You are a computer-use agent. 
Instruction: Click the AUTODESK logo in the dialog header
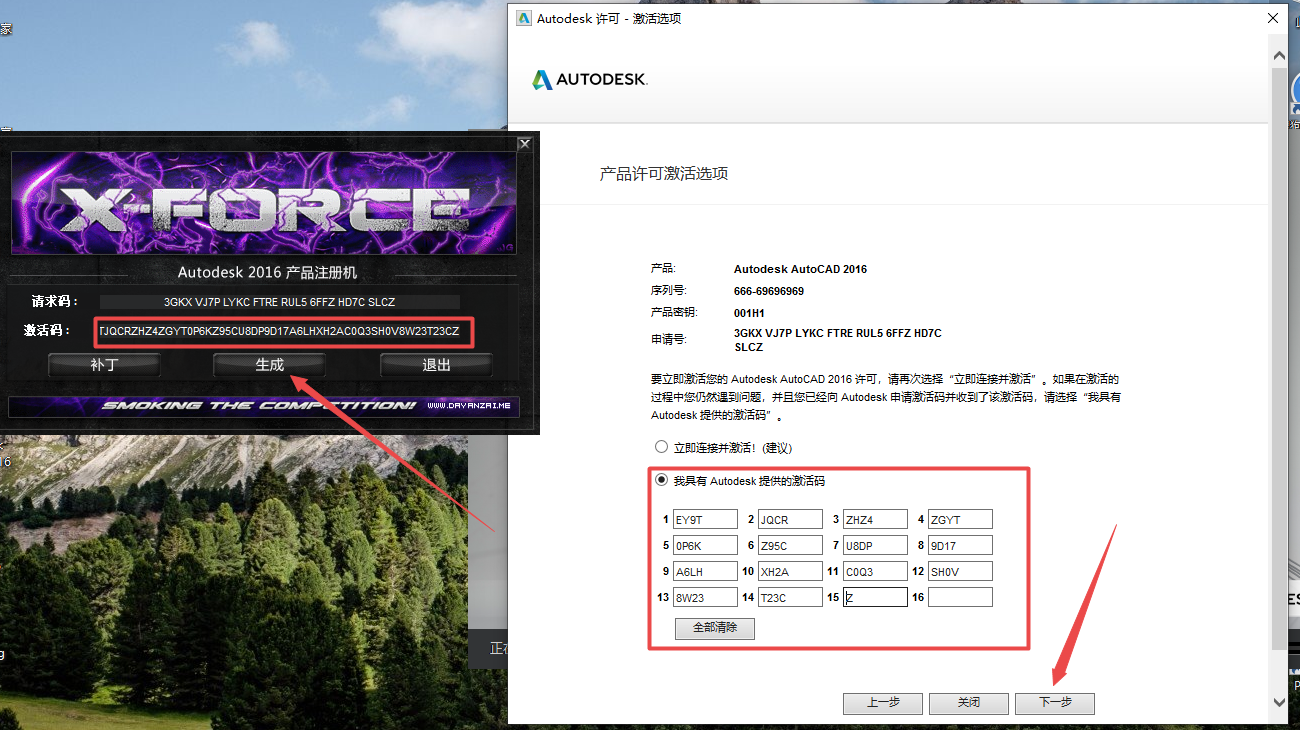pyautogui.click(x=590, y=79)
